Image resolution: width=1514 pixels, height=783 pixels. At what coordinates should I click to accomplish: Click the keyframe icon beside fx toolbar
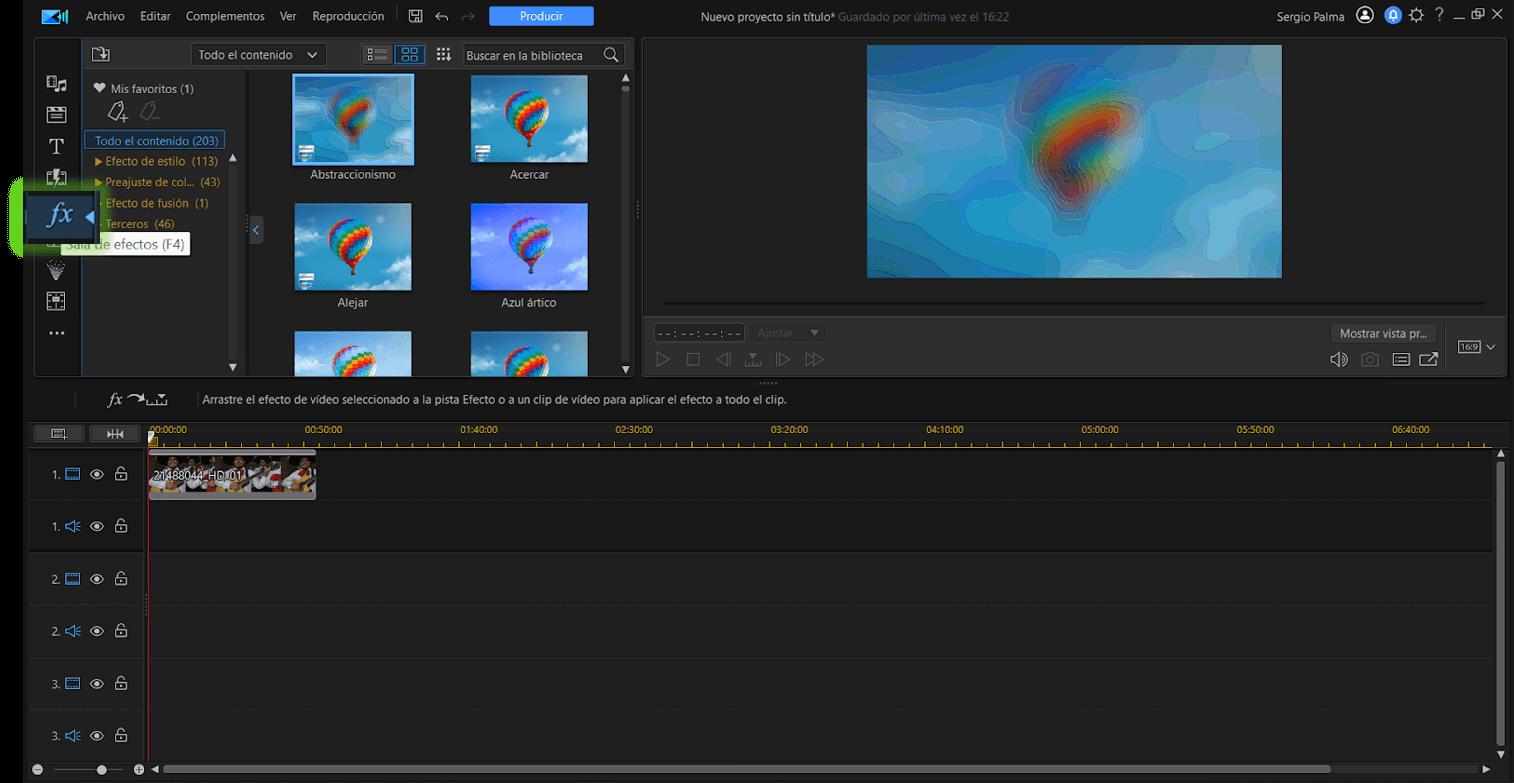coord(157,399)
